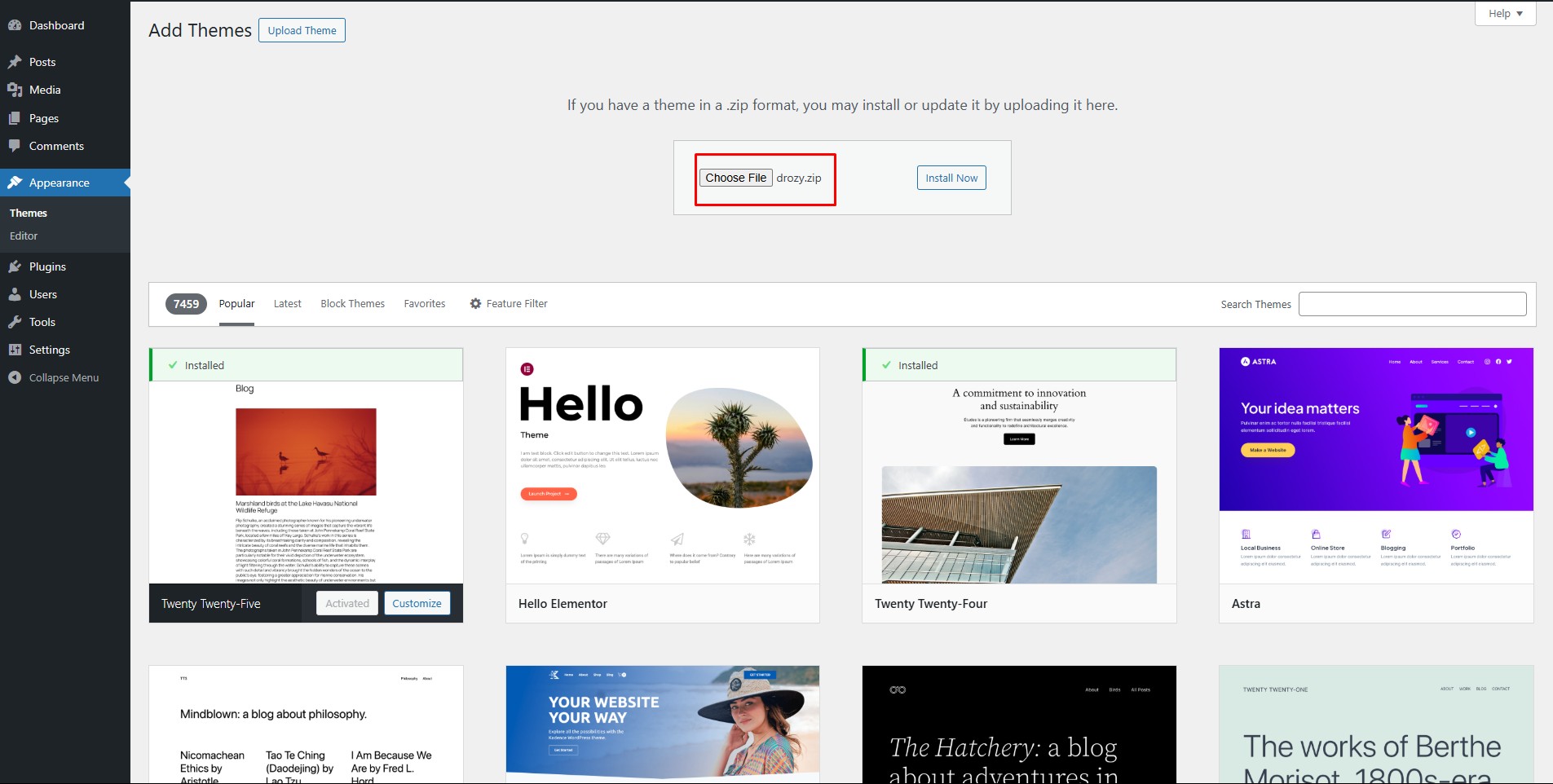The height and width of the screenshot is (784, 1553).
Task: Click the Plugins plug icon
Action: [x=15, y=266]
